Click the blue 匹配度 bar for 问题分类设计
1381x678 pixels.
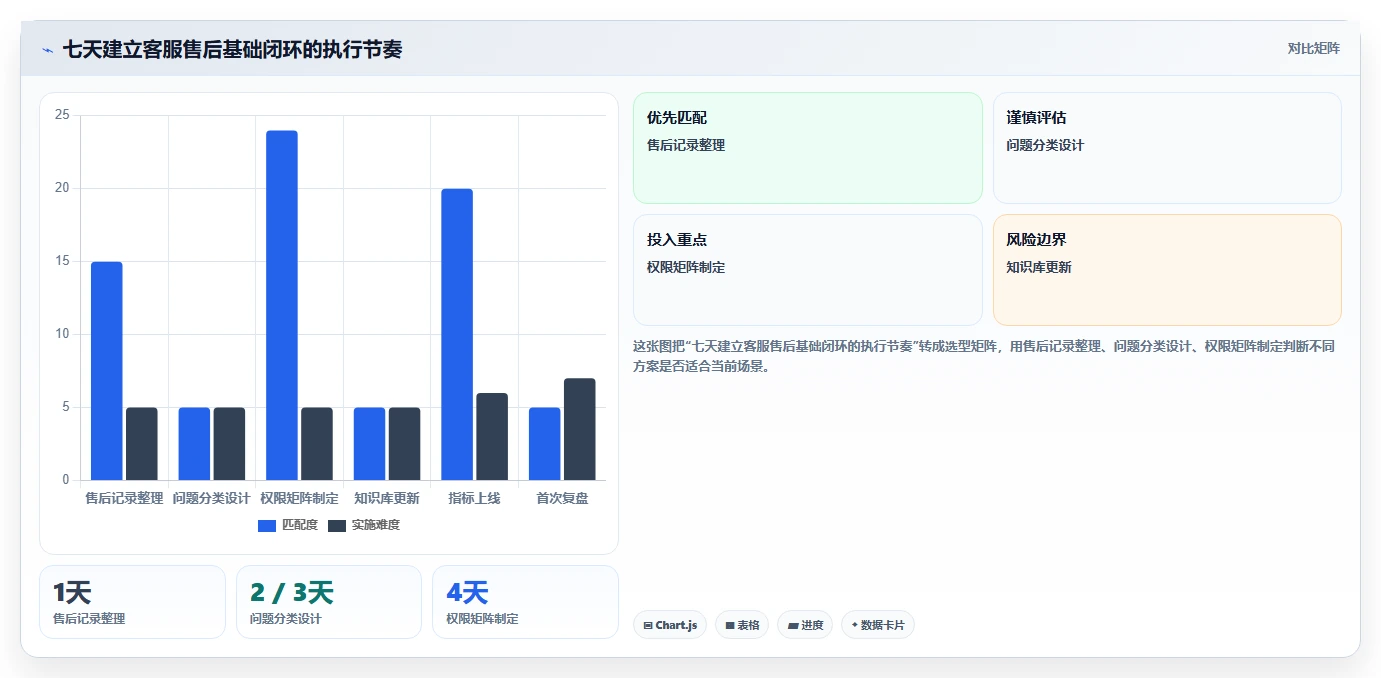tap(194, 444)
